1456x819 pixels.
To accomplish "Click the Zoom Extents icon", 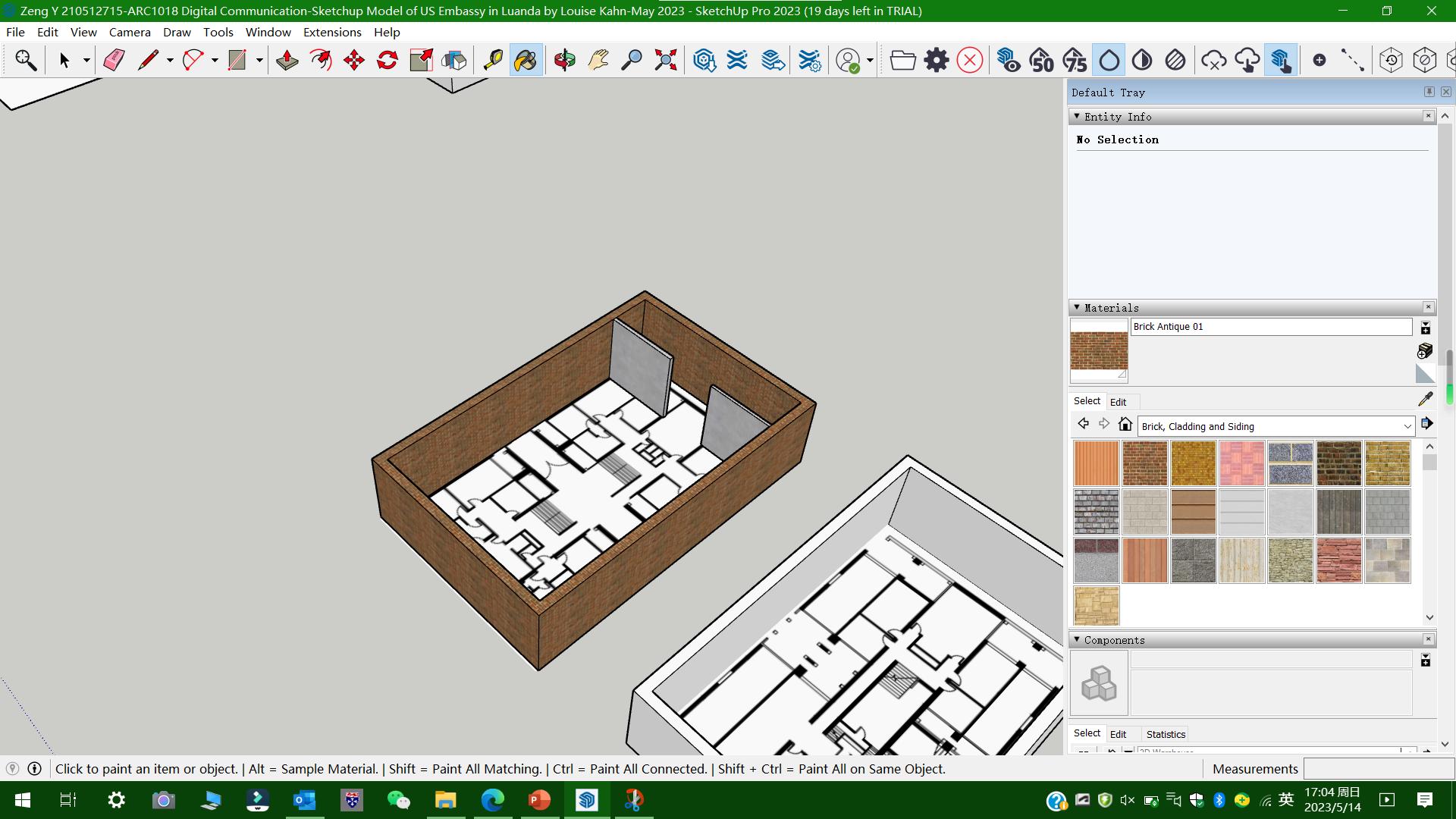I will coord(665,60).
